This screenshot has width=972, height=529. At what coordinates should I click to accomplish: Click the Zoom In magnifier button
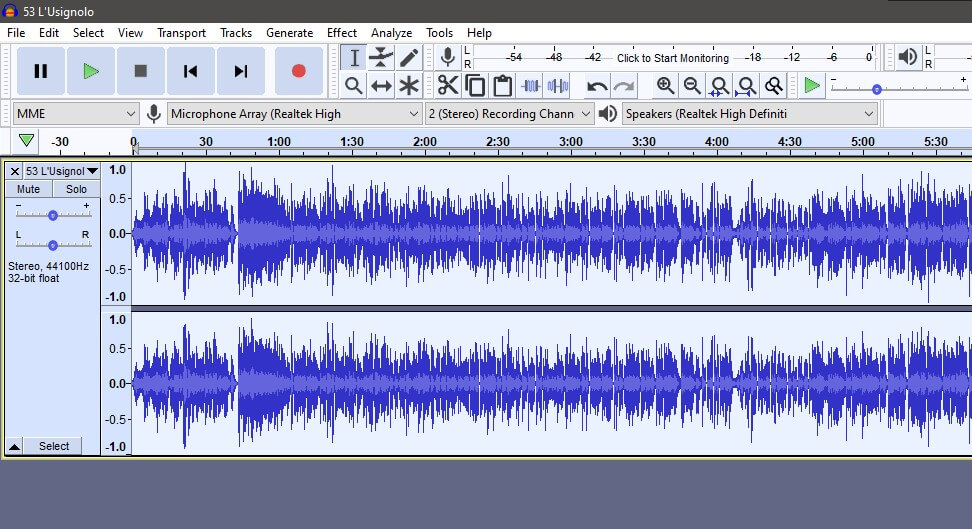click(x=665, y=86)
